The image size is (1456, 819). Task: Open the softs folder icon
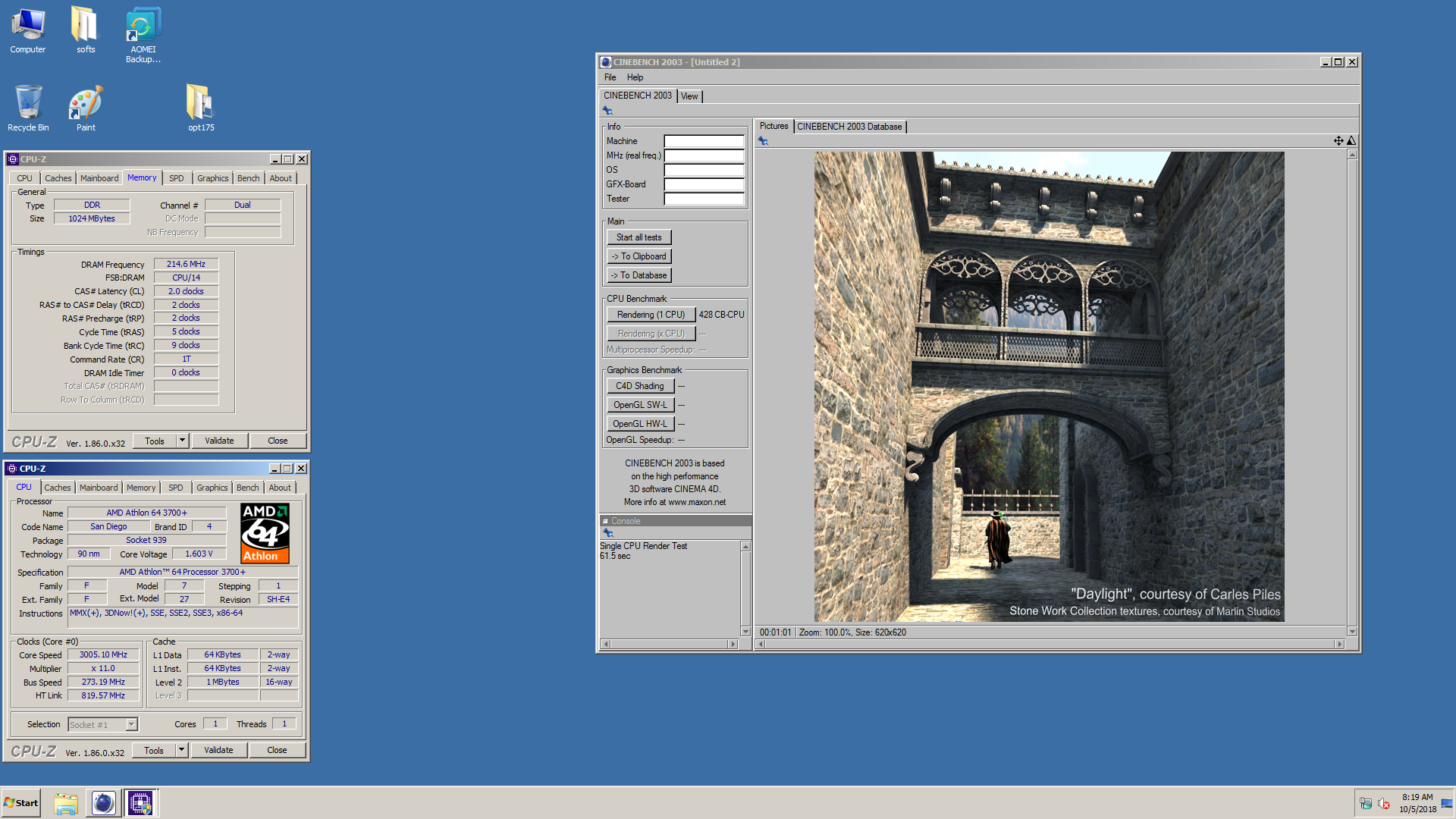[86, 30]
